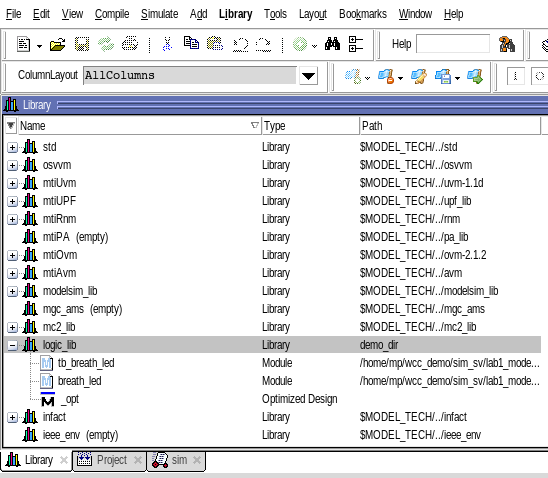Collapse the logic_lib library
The height and width of the screenshot is (478, 548).
(x=12, y=346)
